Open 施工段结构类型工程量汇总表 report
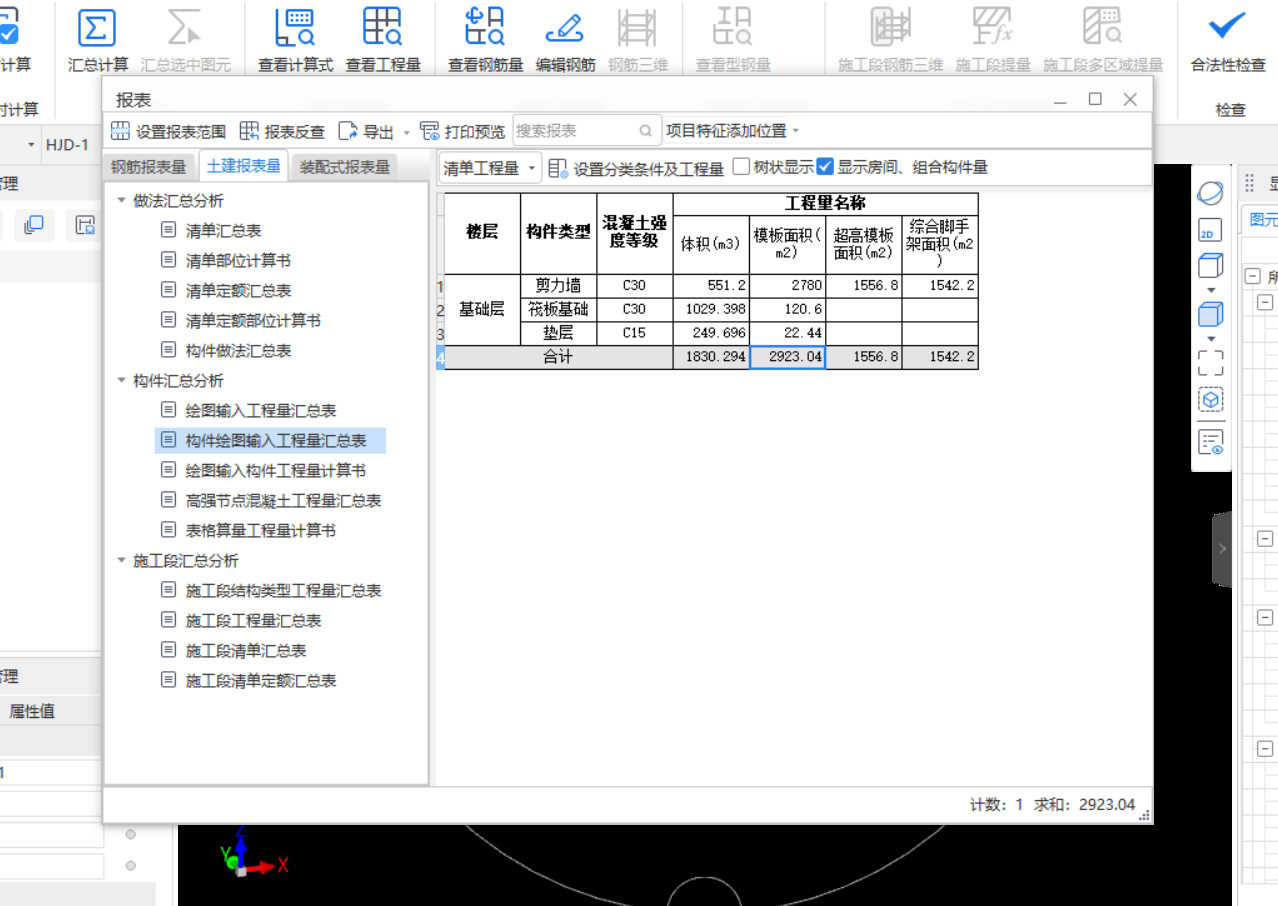The height and width of the screenshot is (906, 1278). click(283, 590)
